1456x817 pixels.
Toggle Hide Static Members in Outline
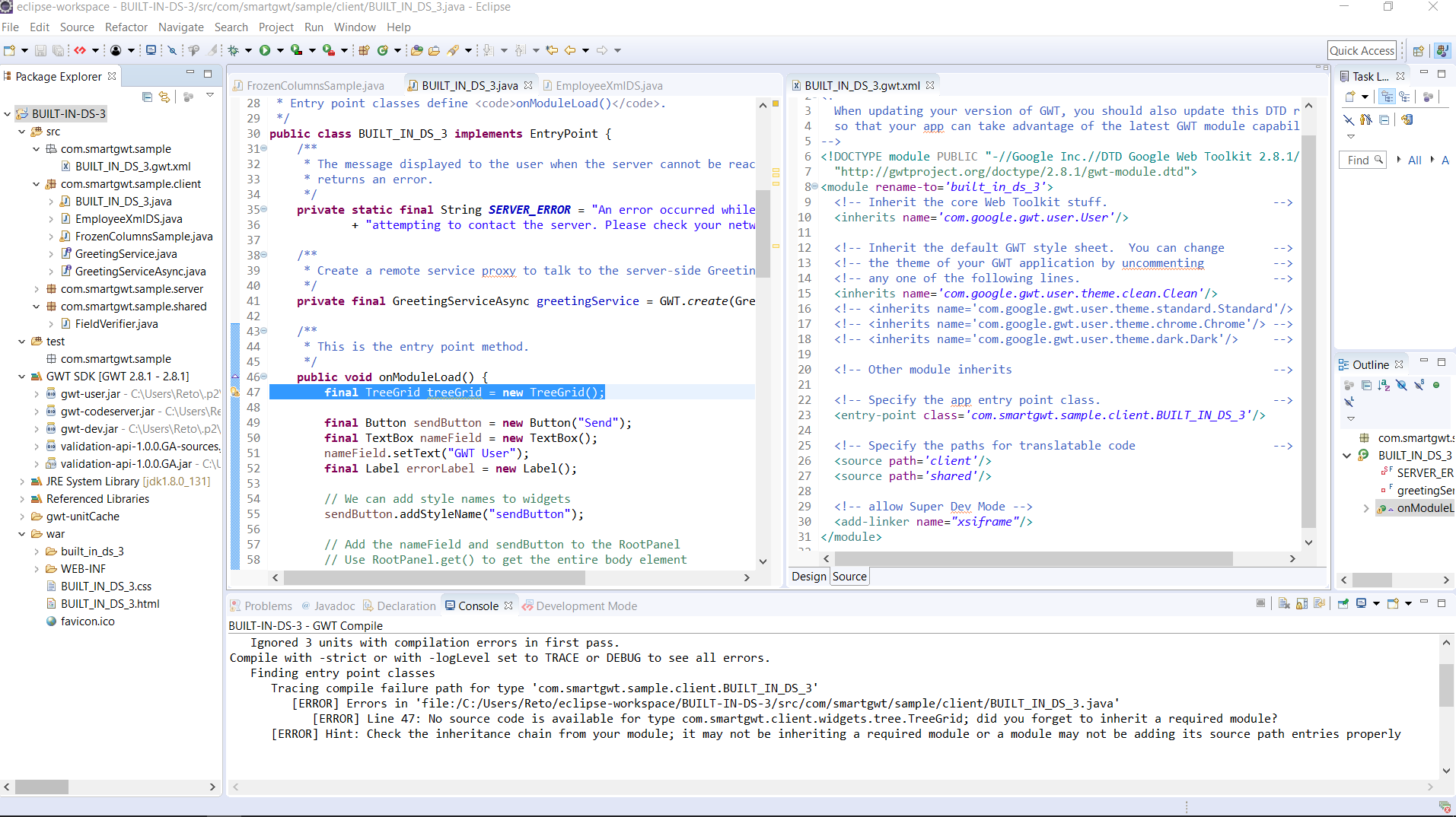(x=1419, y=386)
